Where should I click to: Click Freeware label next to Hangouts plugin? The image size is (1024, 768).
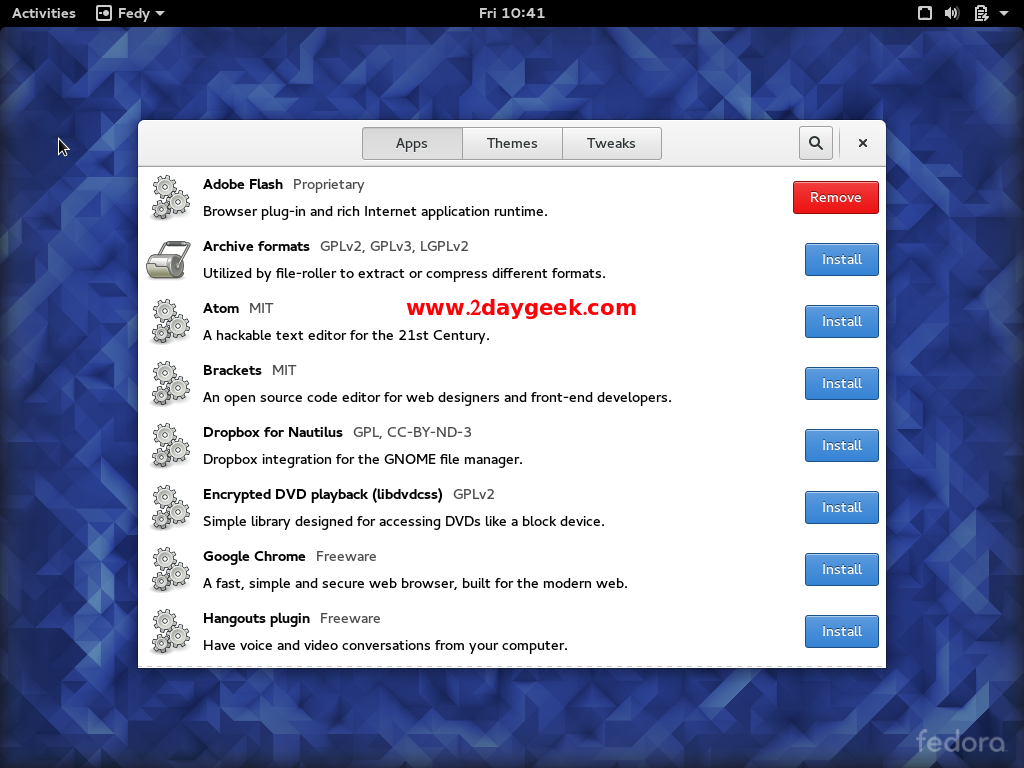(x=350, y=618)
